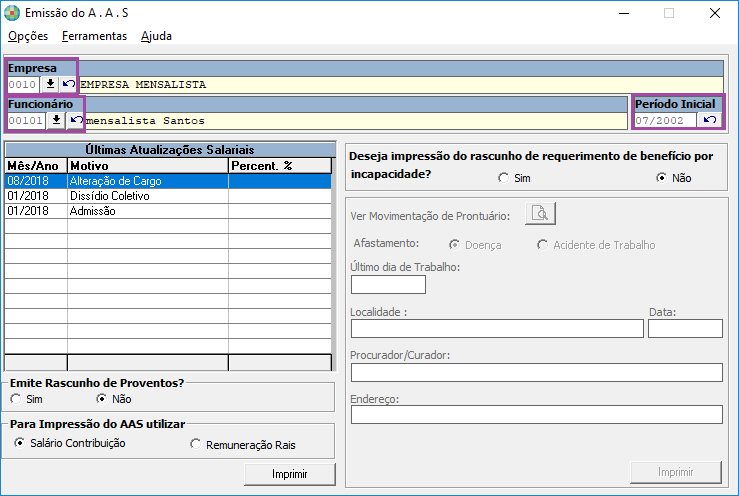739x496 pixels.
Task: Click the Funcionário undo arrow icon
Action: 75,121
